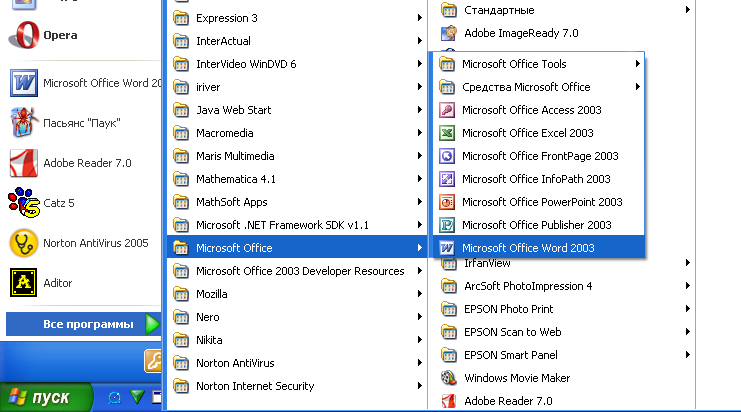Click the Microsoft Office folder icon
741x412 pixels.
[181, 248]
